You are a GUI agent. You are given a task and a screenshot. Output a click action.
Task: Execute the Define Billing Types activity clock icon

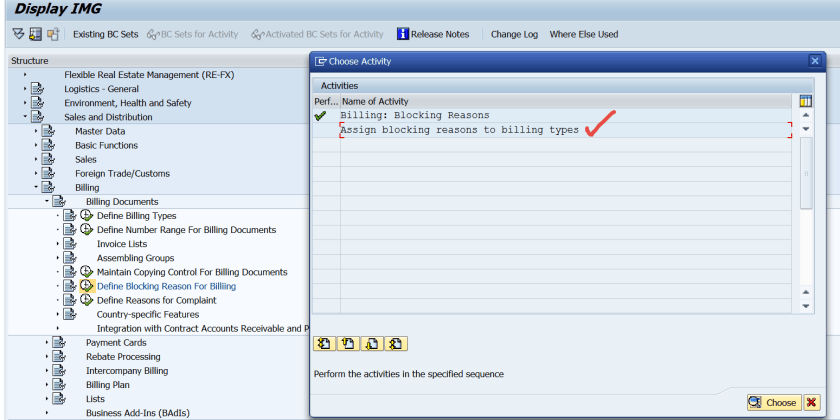pyautogui.click(x=87, y=216)
